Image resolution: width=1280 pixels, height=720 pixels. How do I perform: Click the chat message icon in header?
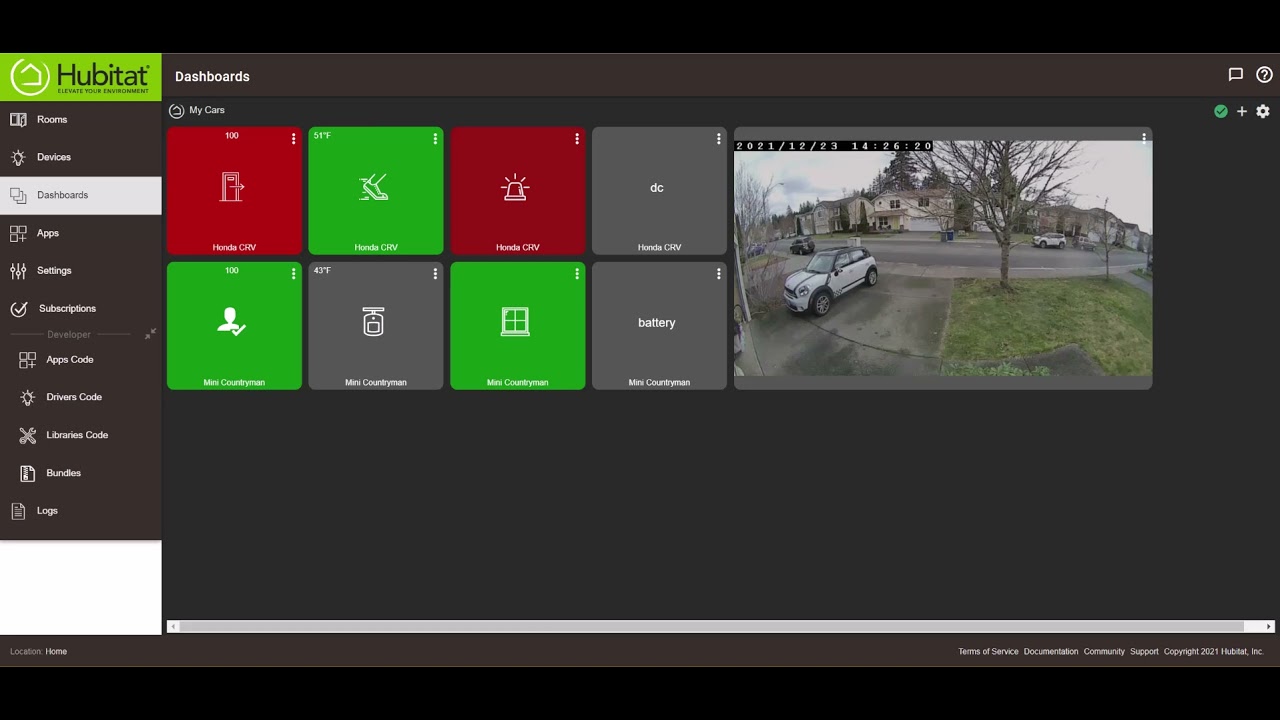pyautogui.click(x=1236, y=75)
